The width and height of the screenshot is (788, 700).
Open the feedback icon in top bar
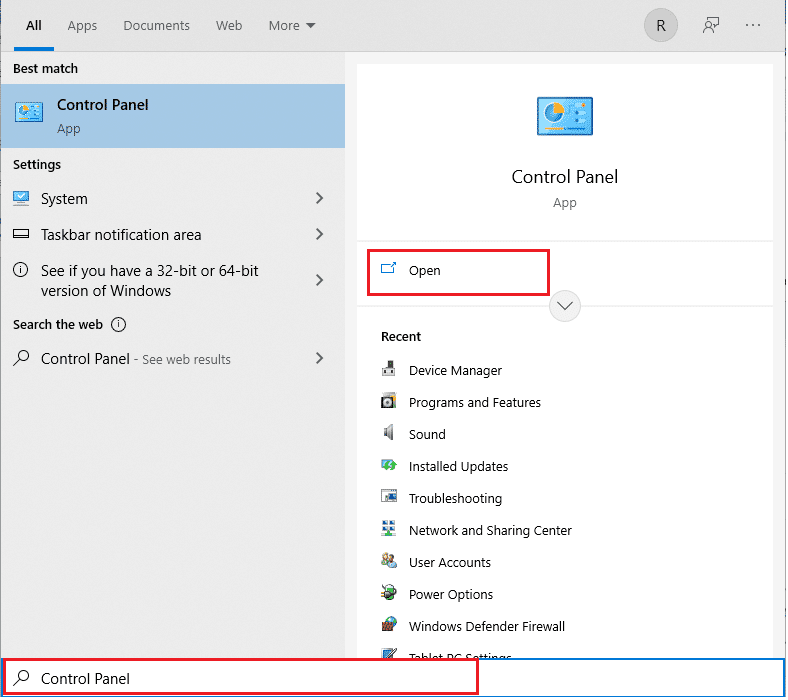point(711,26)
